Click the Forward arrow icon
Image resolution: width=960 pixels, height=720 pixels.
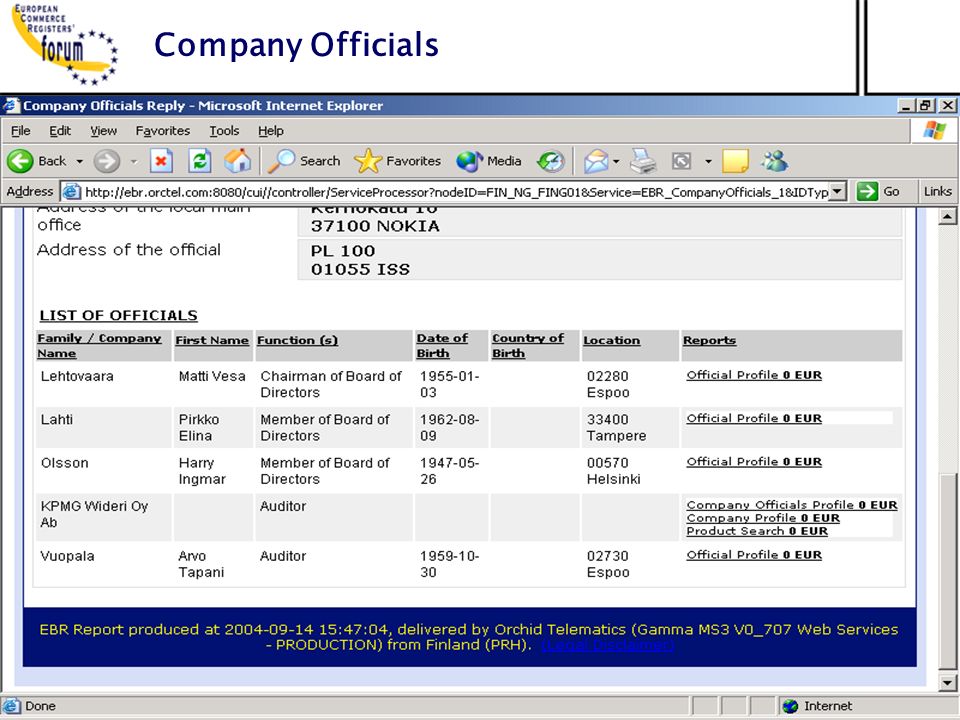(107, 161)
